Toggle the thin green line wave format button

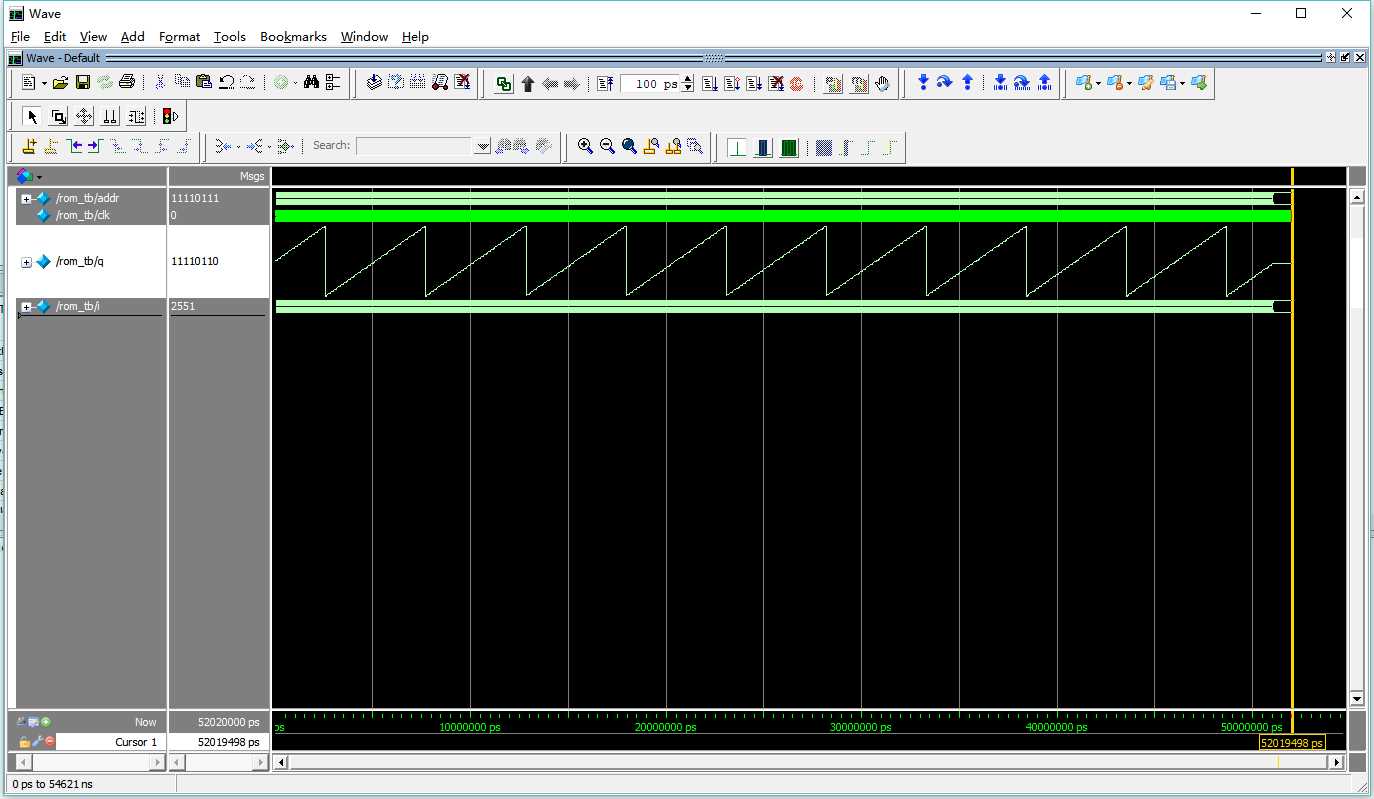click(738, 147)
